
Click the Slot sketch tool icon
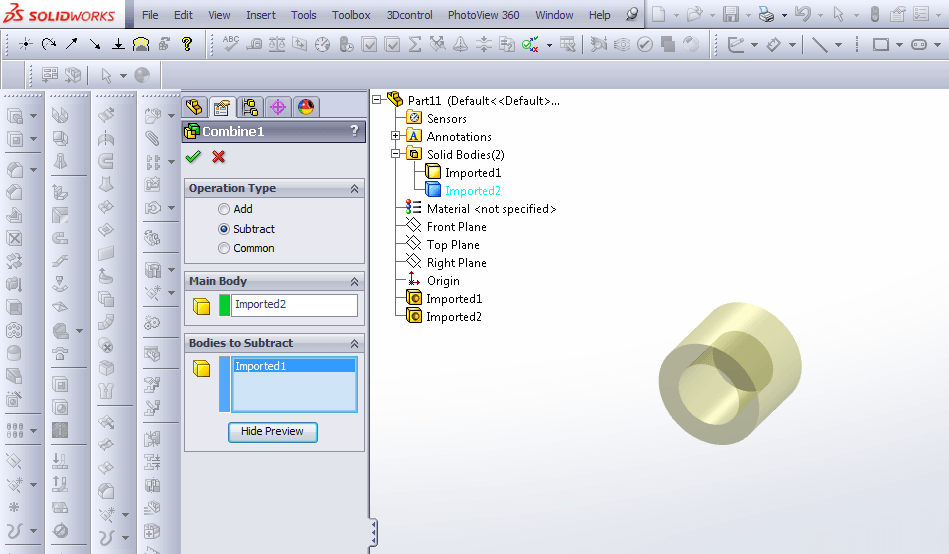919,44
